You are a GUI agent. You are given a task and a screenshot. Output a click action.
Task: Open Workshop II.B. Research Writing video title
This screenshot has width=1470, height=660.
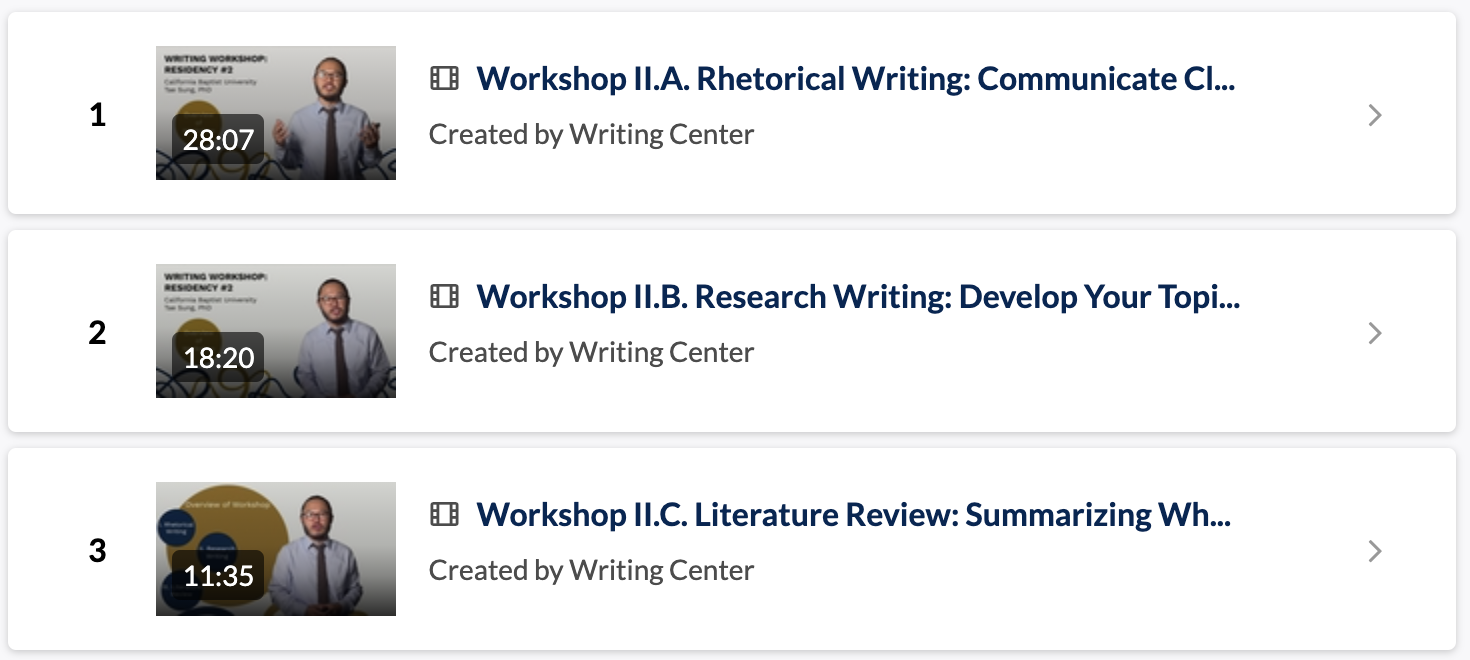pos(858,296)
